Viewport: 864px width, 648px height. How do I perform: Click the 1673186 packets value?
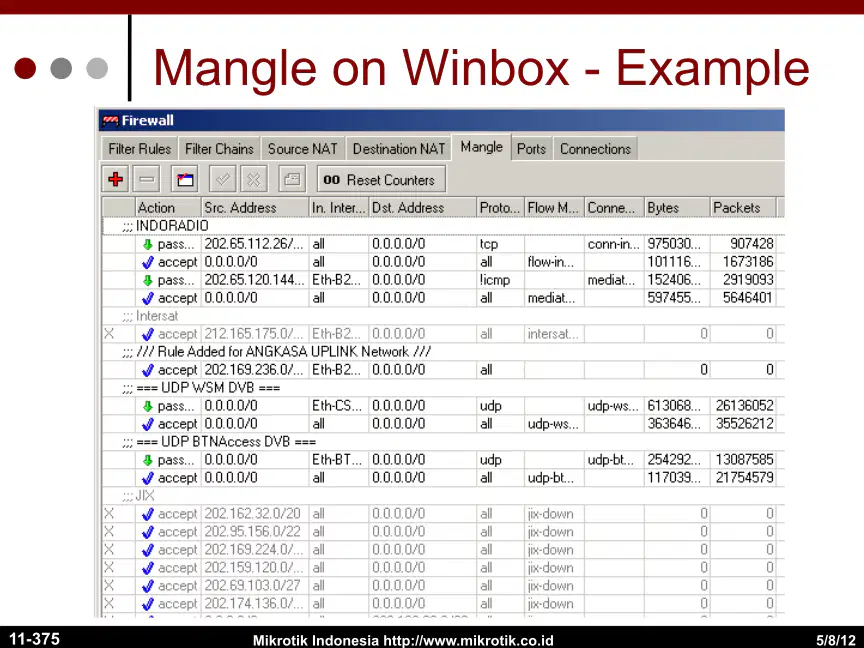coord(748,262)
